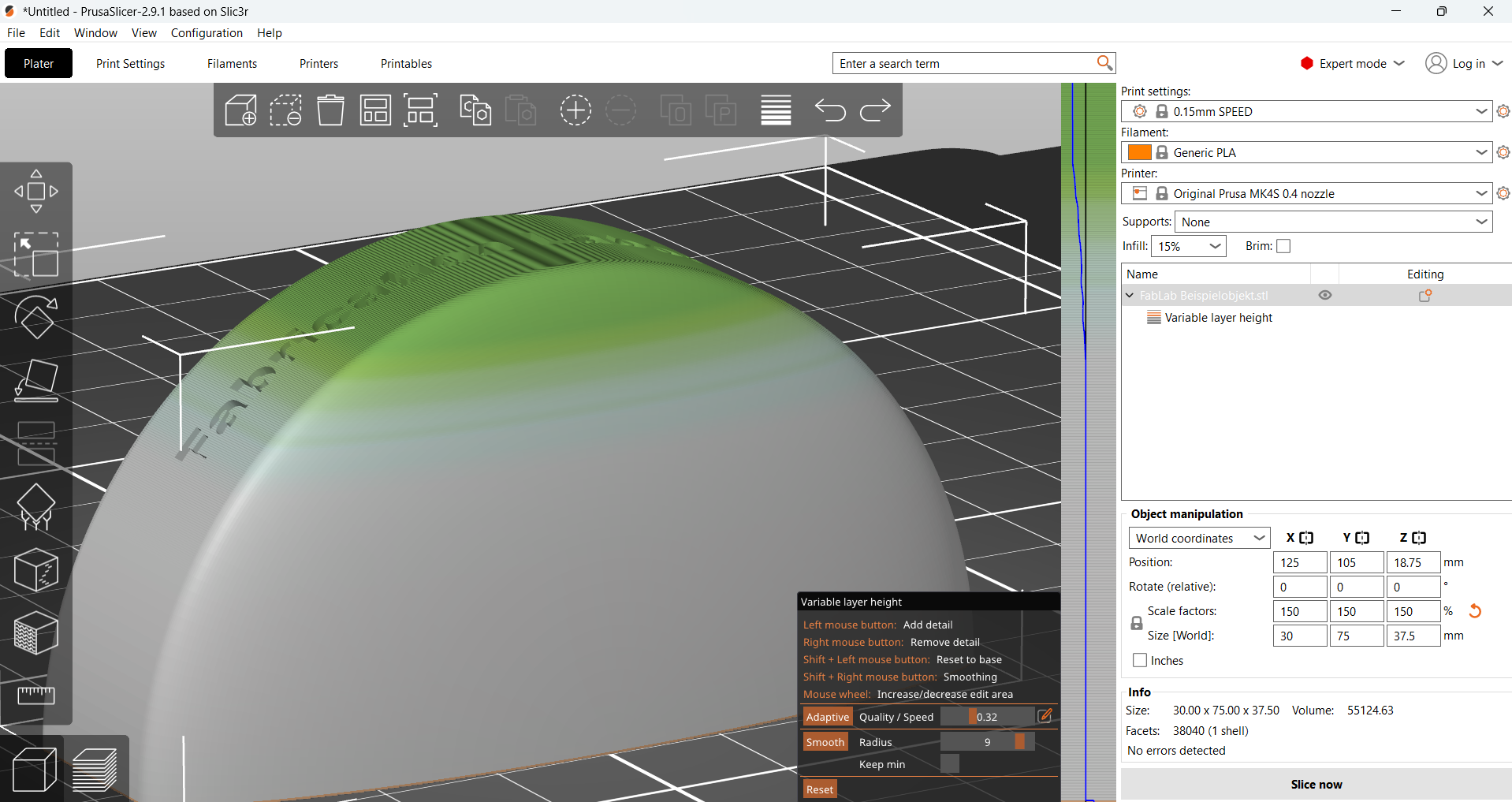Open the Printer preset dropdown
The image size is (1512, 802).
(1307, 194)
